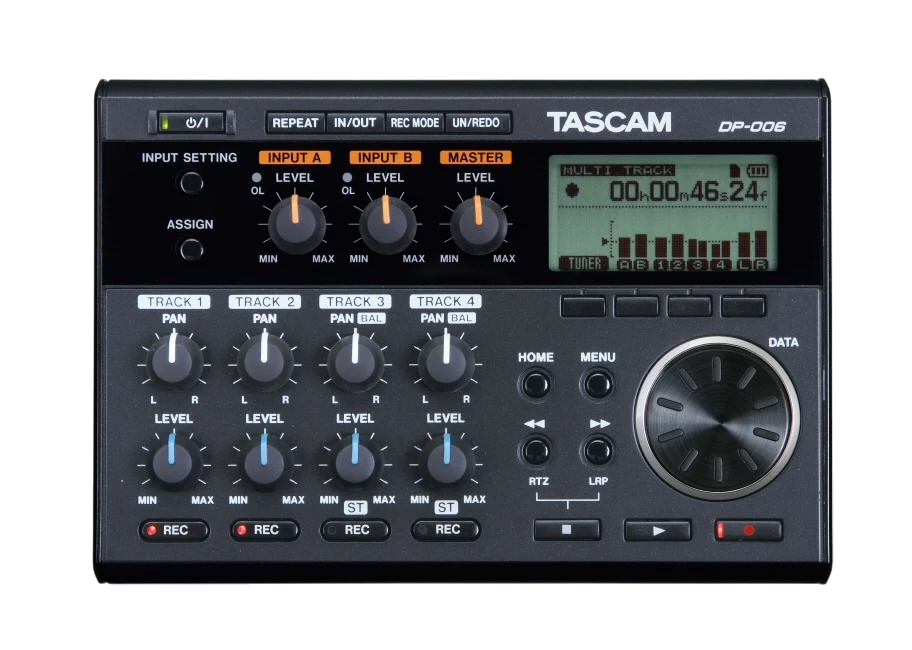
Task: Click the DATA jog wheel
Action: (717, 417)
